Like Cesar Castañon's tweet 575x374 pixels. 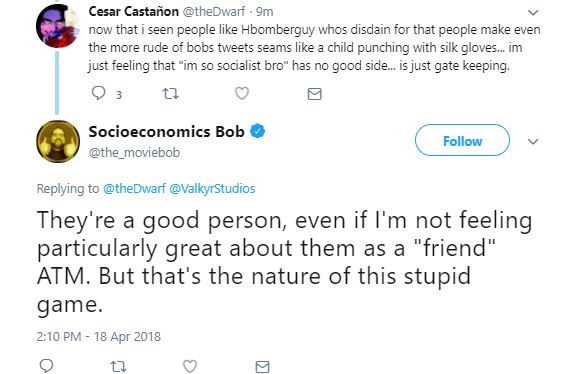tap(242, 94)
